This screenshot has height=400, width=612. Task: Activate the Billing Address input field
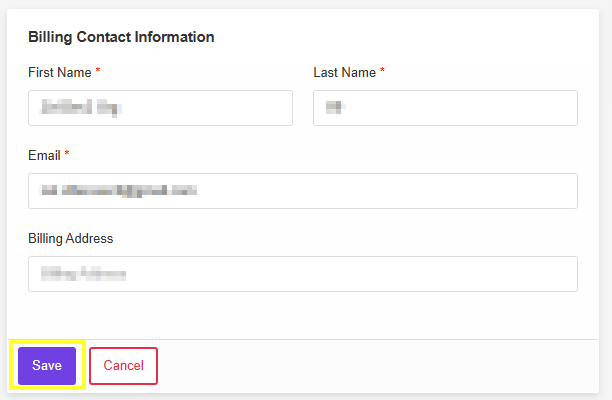point(303,274)
